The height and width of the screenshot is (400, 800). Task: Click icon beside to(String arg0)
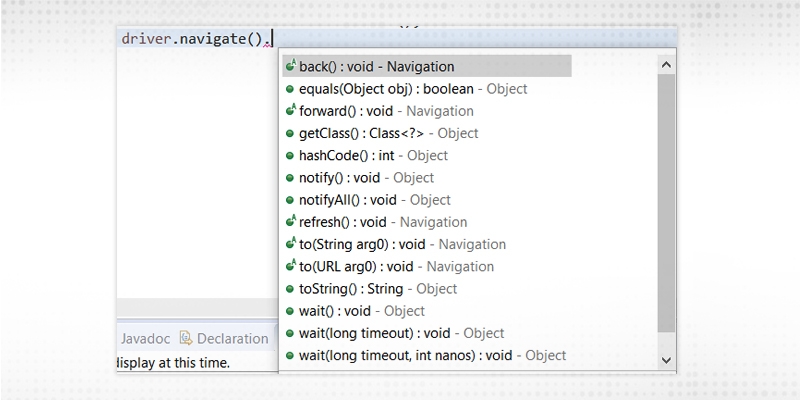tap(290, 244)
